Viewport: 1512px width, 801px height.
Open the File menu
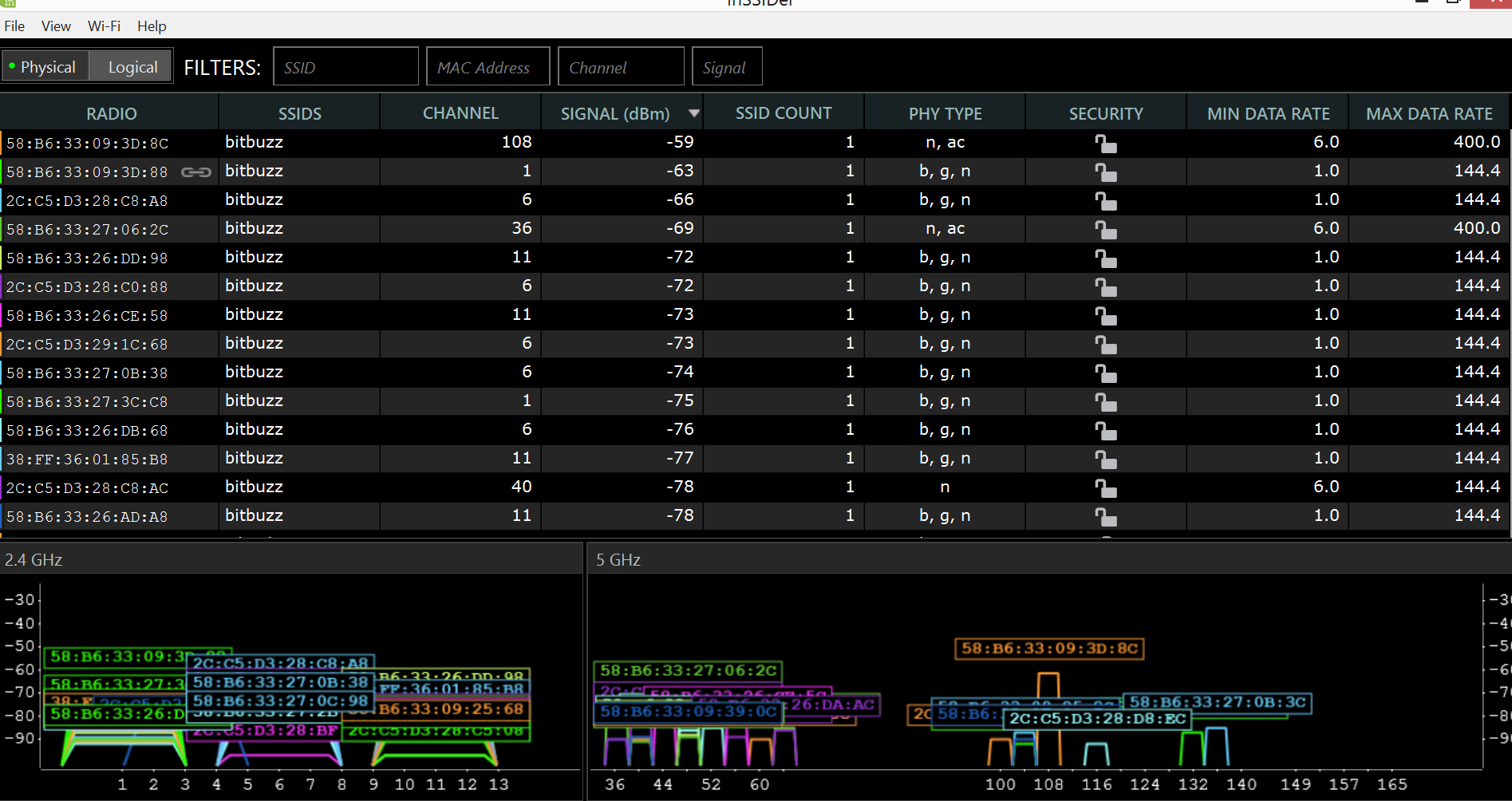[14, 26]
